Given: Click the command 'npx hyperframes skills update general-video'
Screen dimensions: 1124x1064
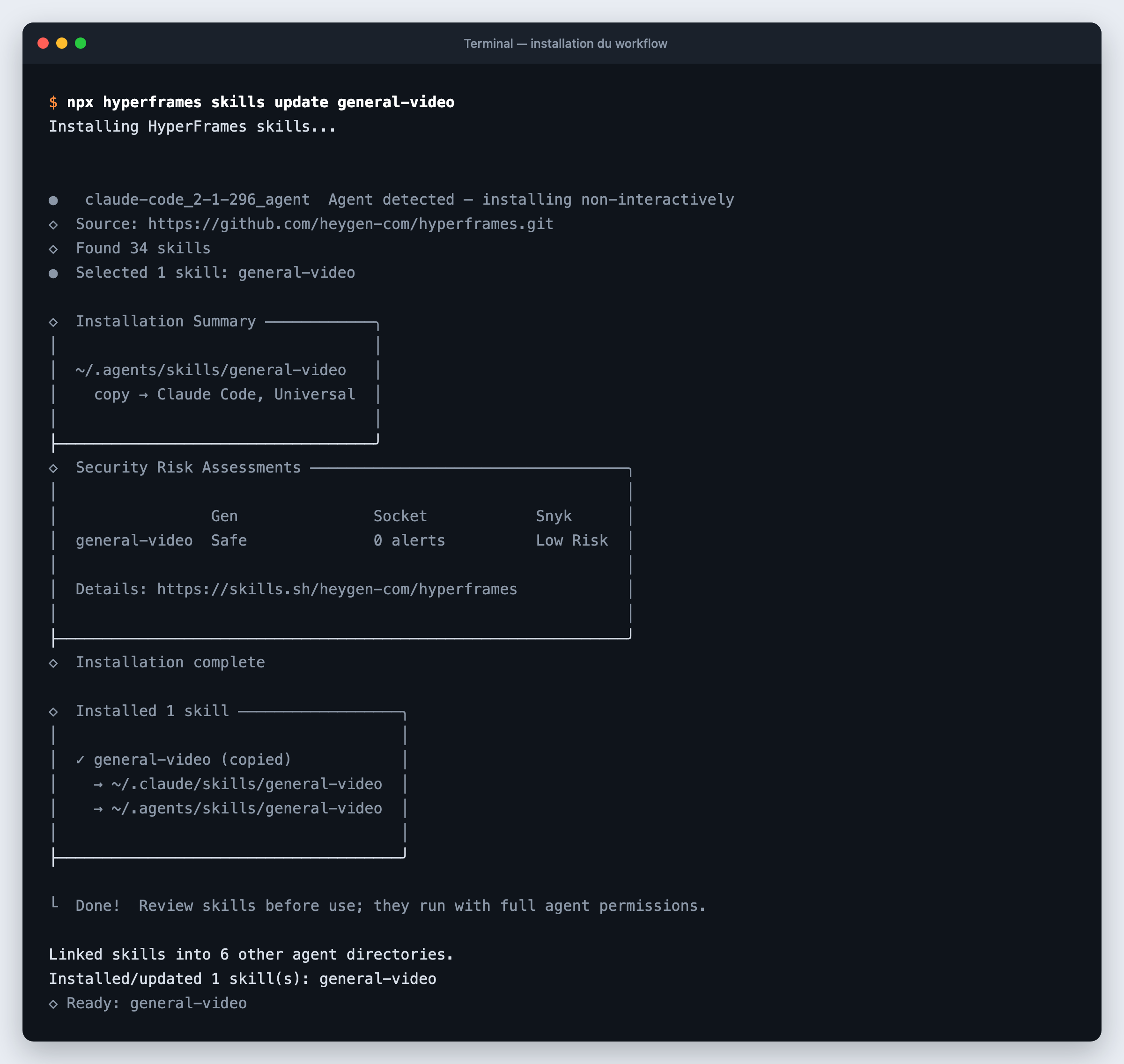Looking at the screenshot, I should pos(261,102).
